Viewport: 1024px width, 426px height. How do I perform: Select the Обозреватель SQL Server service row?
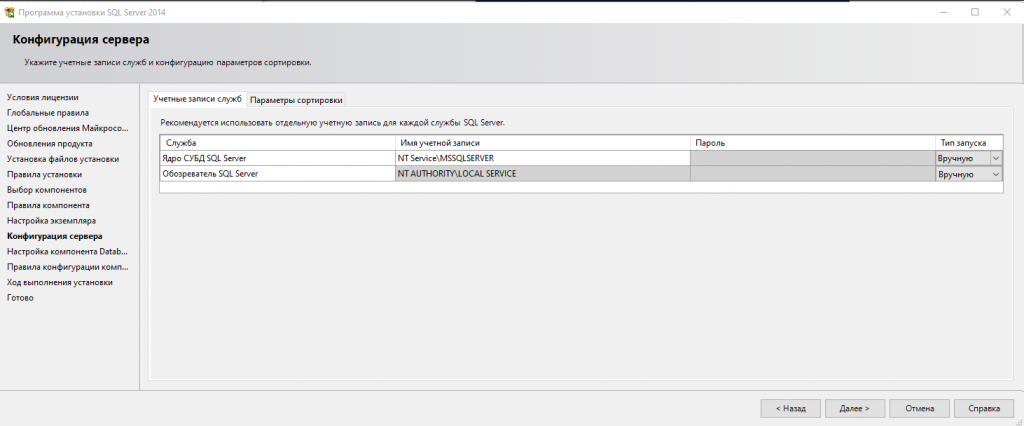coord(277,174)
